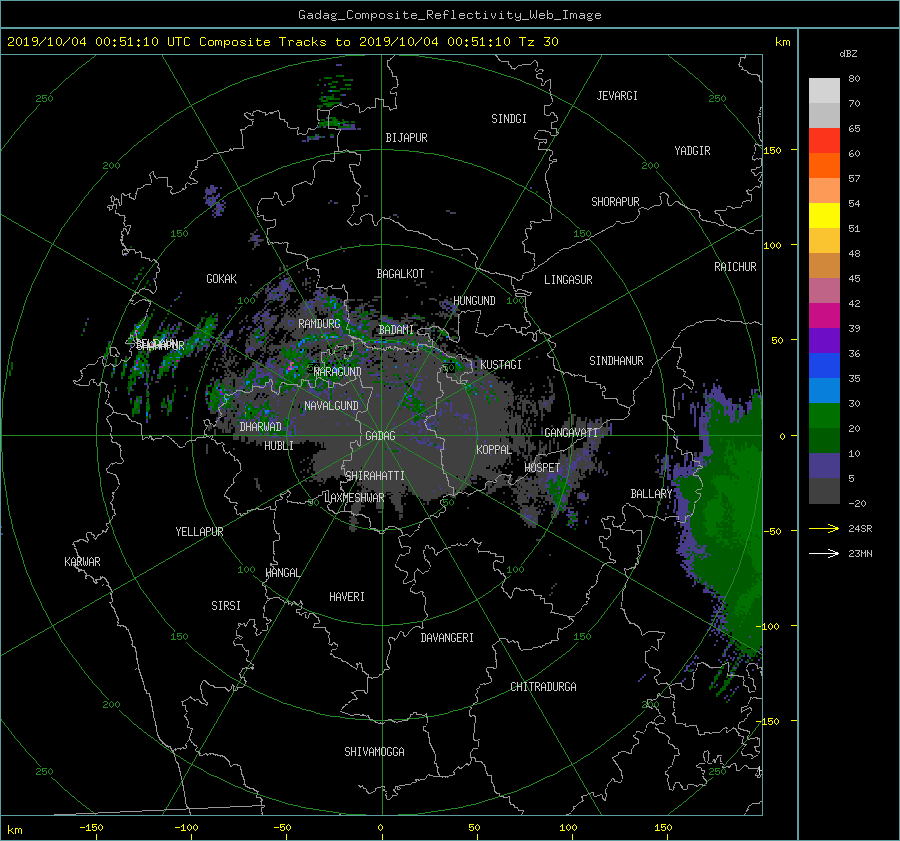Click the LAXMESHWAR city label
The height and width of the screenshot is (841, 900).
[x=354, y=498]
